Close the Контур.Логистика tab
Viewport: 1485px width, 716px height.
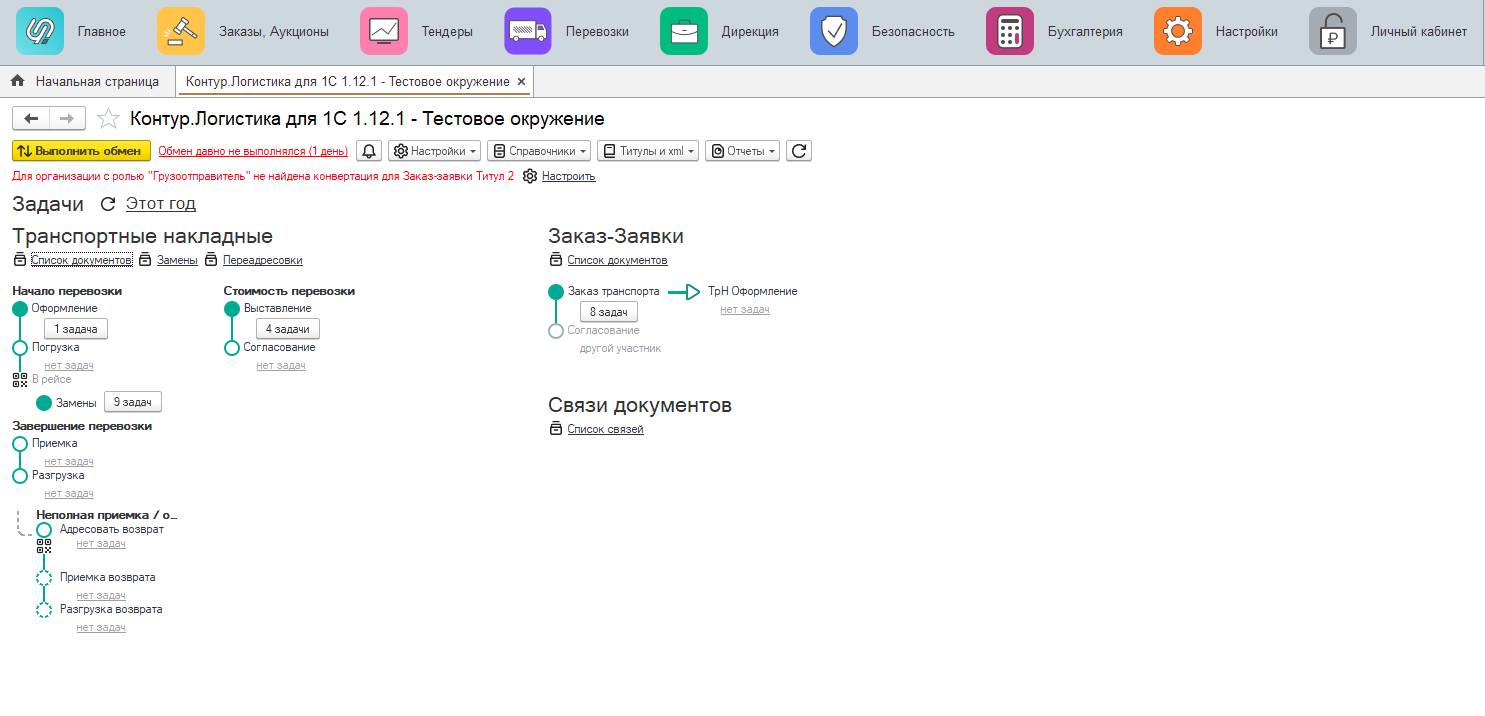click(522, 82)
